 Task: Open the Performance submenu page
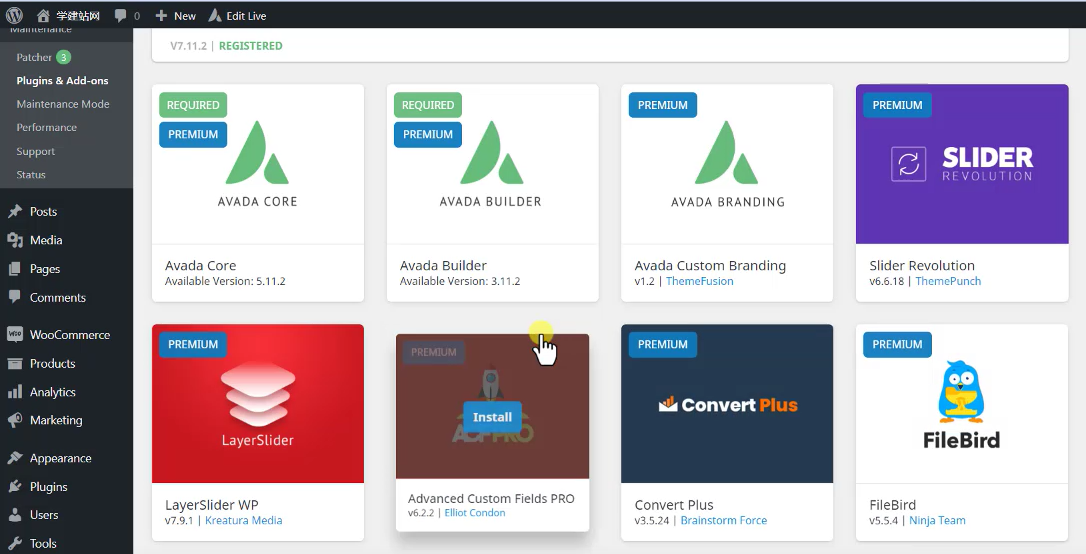[46, 128]
